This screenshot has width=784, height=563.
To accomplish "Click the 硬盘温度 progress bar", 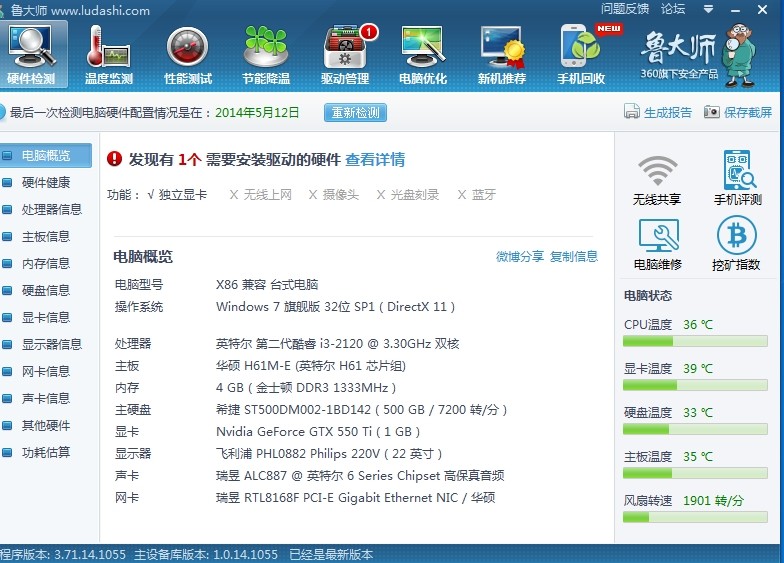I will point(695,430).
